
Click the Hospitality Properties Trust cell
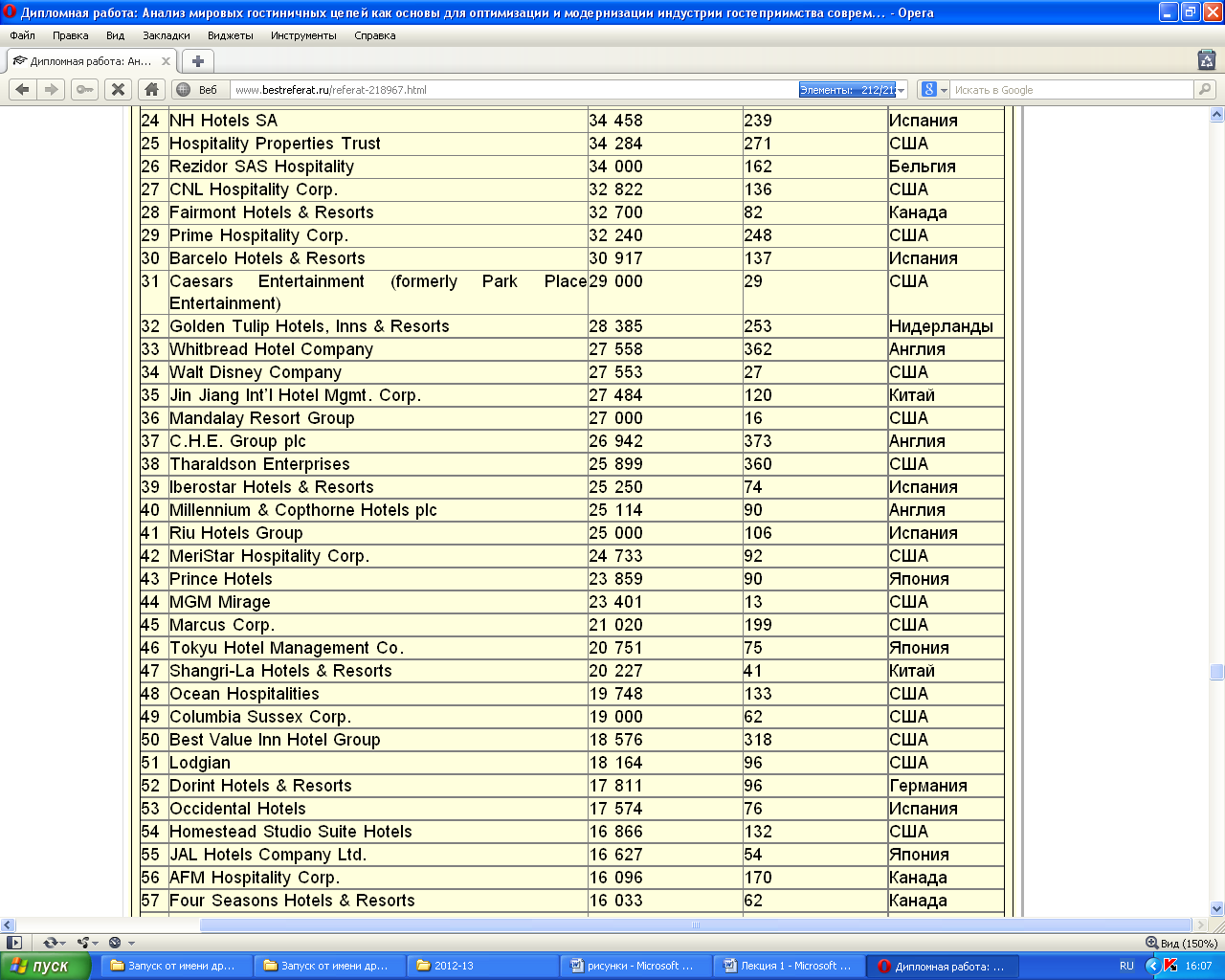(377, 144)
